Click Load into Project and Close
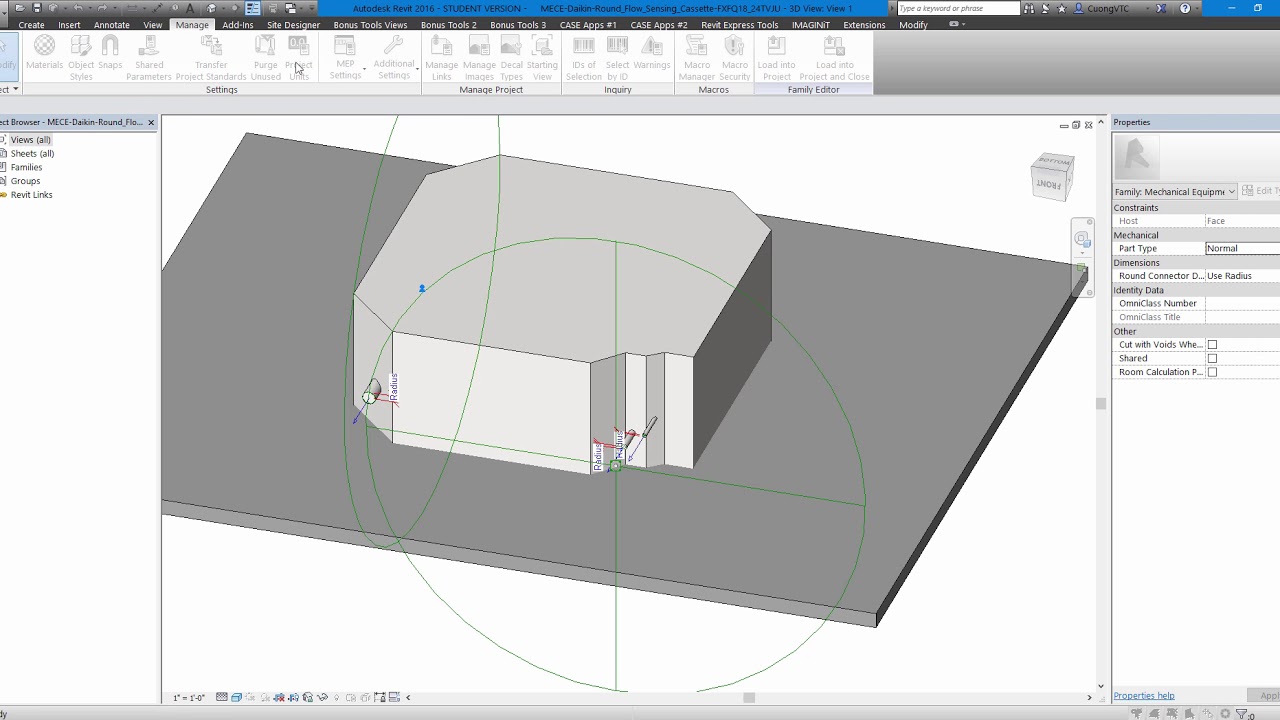The image size is (1280, 720). [834, 58]
